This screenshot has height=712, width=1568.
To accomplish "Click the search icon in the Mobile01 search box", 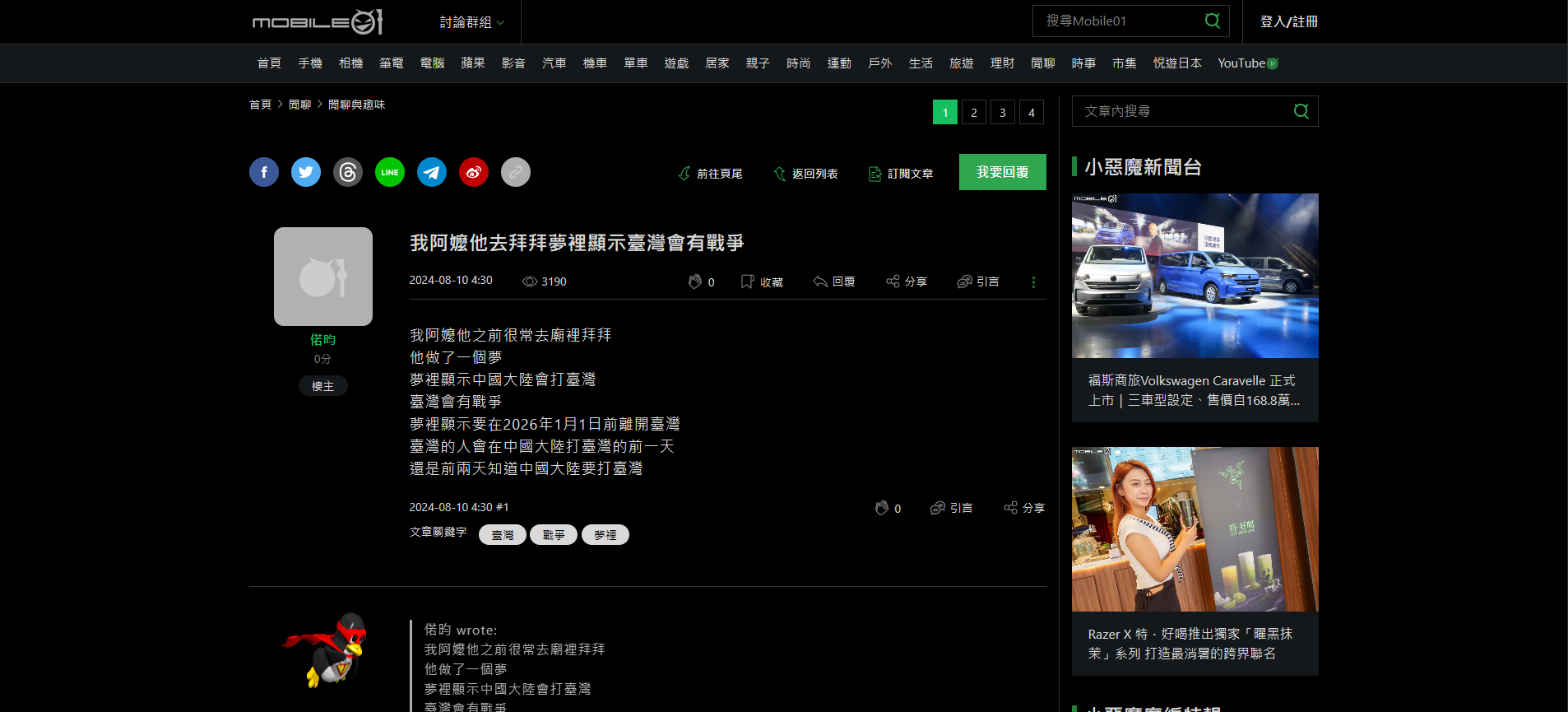I will [1212, 21].
